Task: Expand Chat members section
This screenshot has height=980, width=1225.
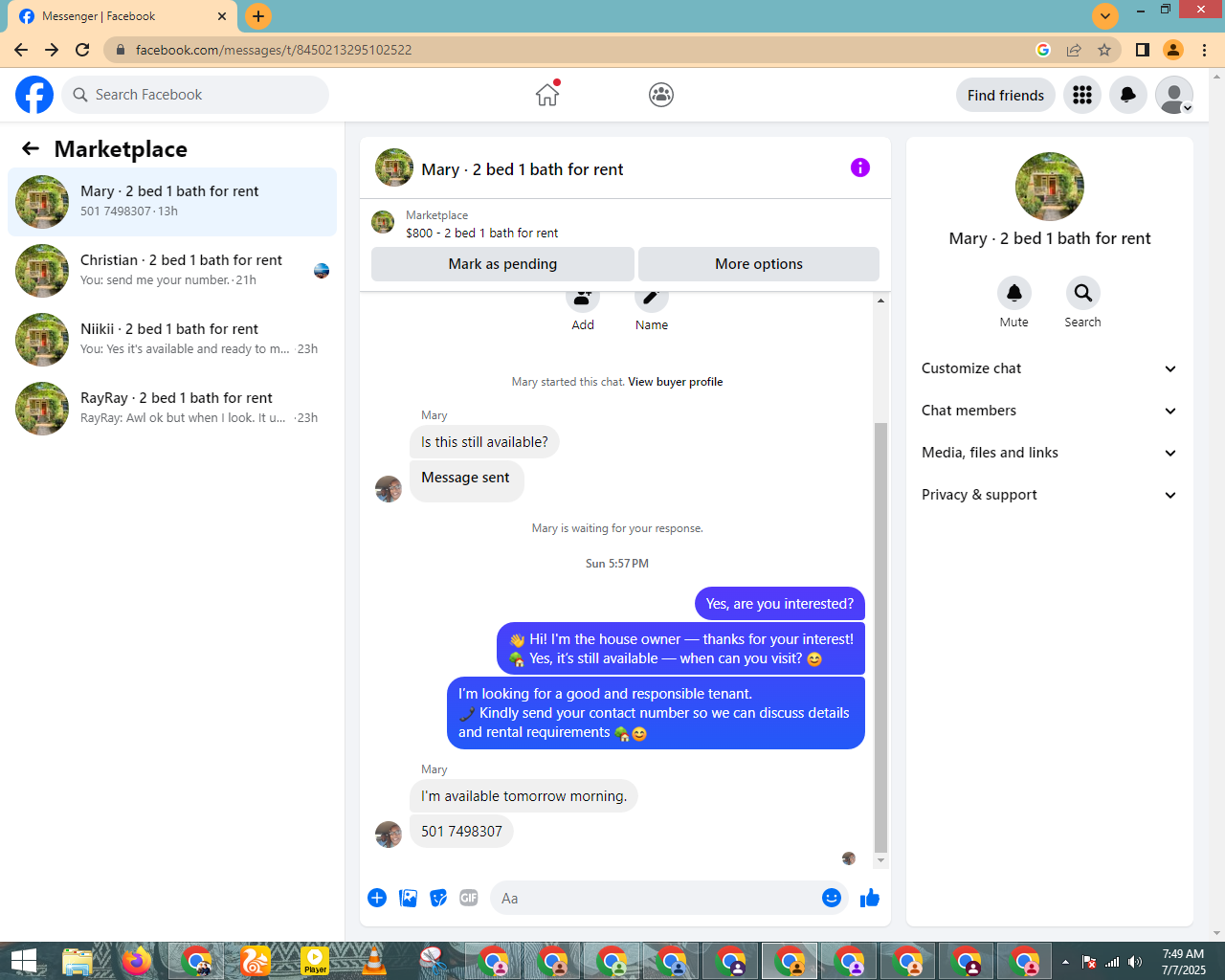Action: pyautogui.click(x=1050, y=411)
